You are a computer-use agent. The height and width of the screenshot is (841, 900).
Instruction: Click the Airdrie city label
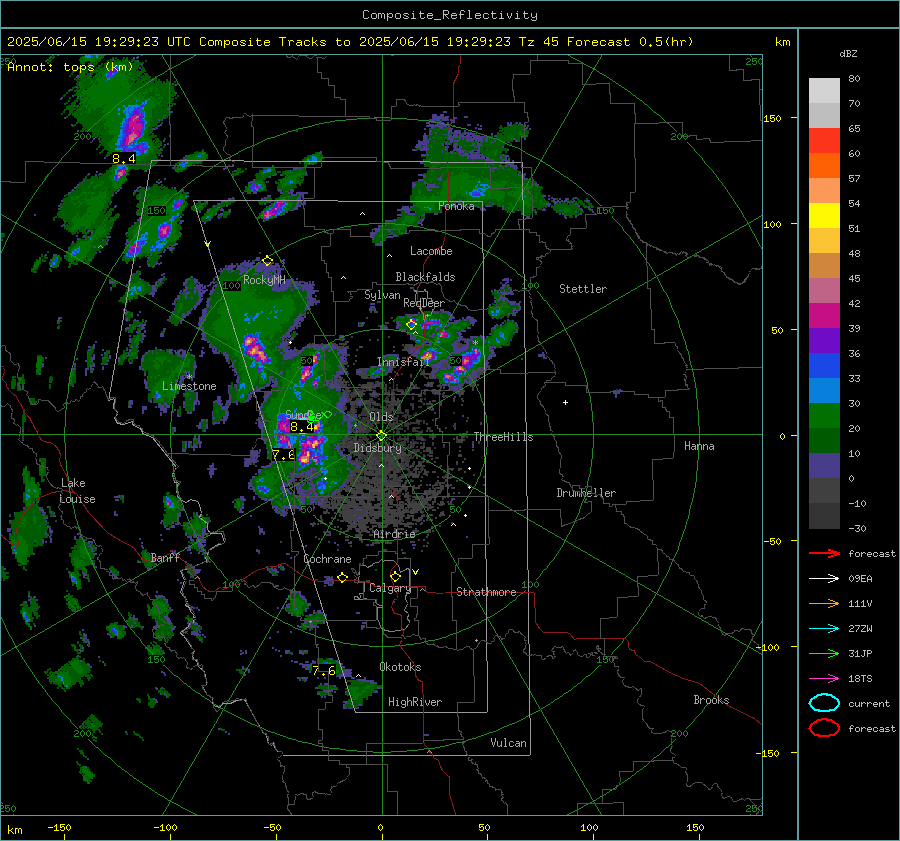(394, 534)
